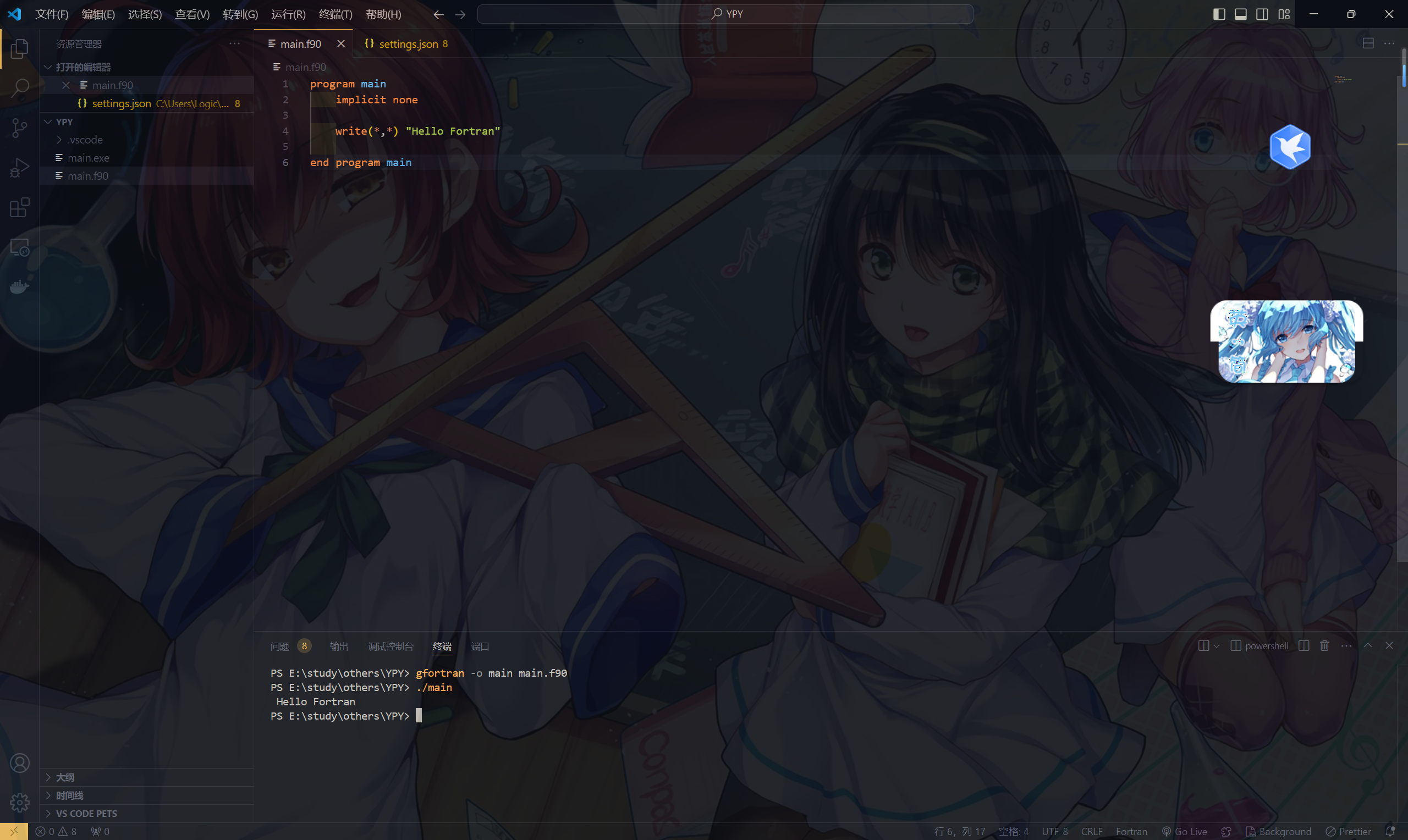Screen dimensions: 1408x840
Task: Go to line via 行 6, 列 17
Action: [960, 831]
